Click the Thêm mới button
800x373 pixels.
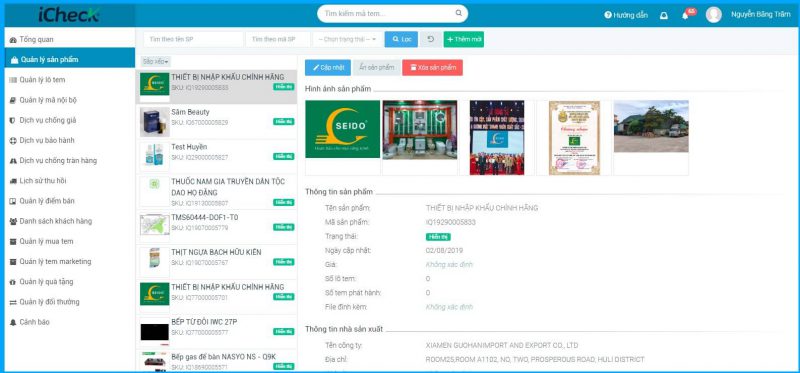coord(464,39)
